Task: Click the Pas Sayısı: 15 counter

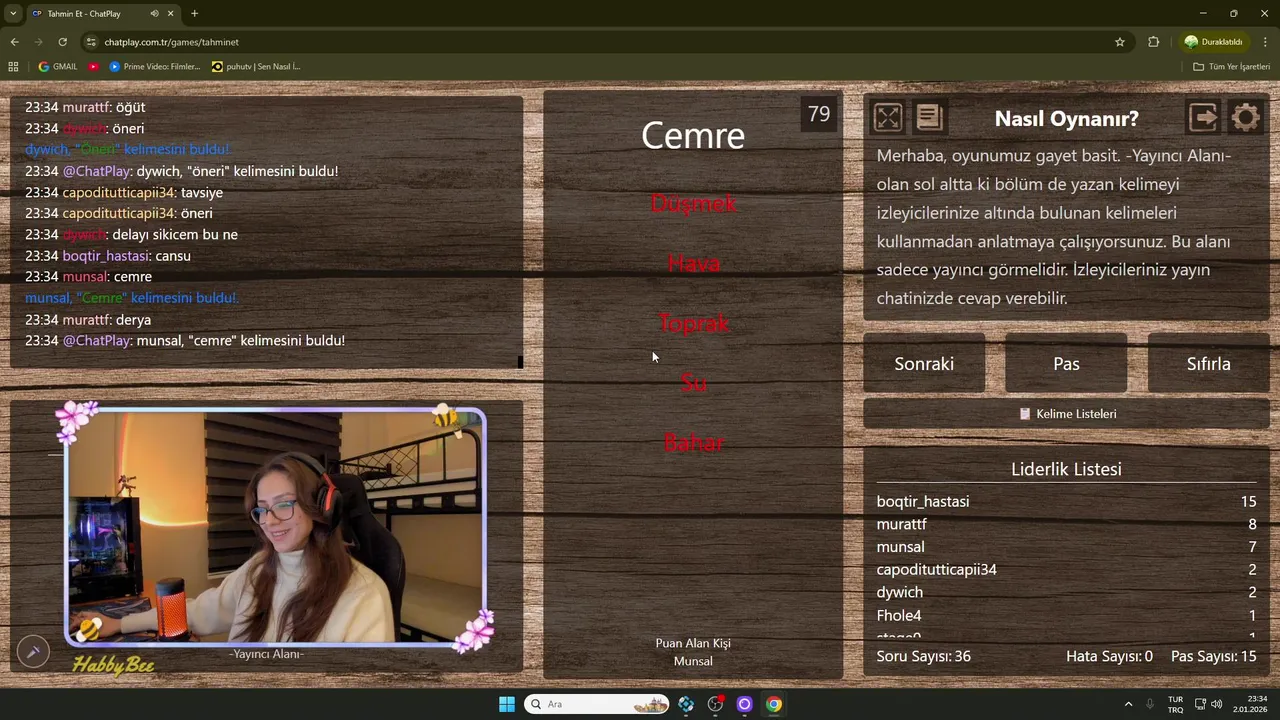Action: pyautogui.click(x=1213, y=656)
